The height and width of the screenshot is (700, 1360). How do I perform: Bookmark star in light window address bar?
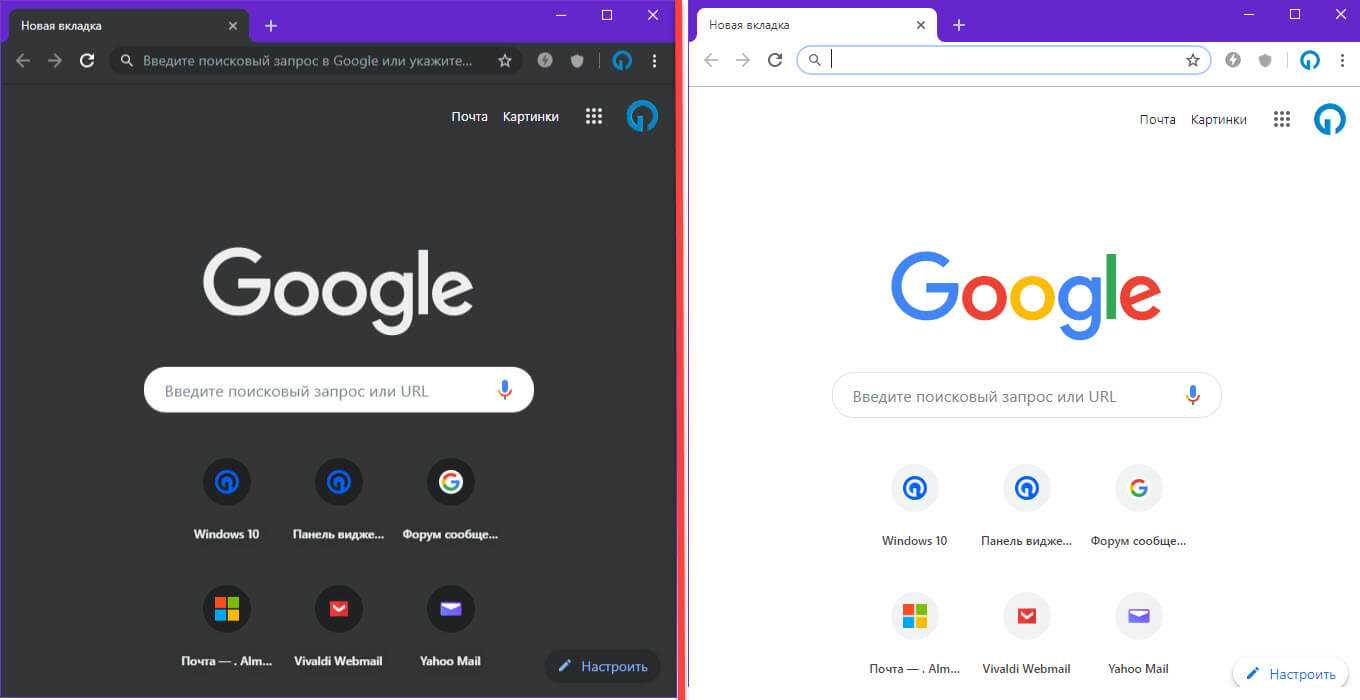coord(1193,60)
